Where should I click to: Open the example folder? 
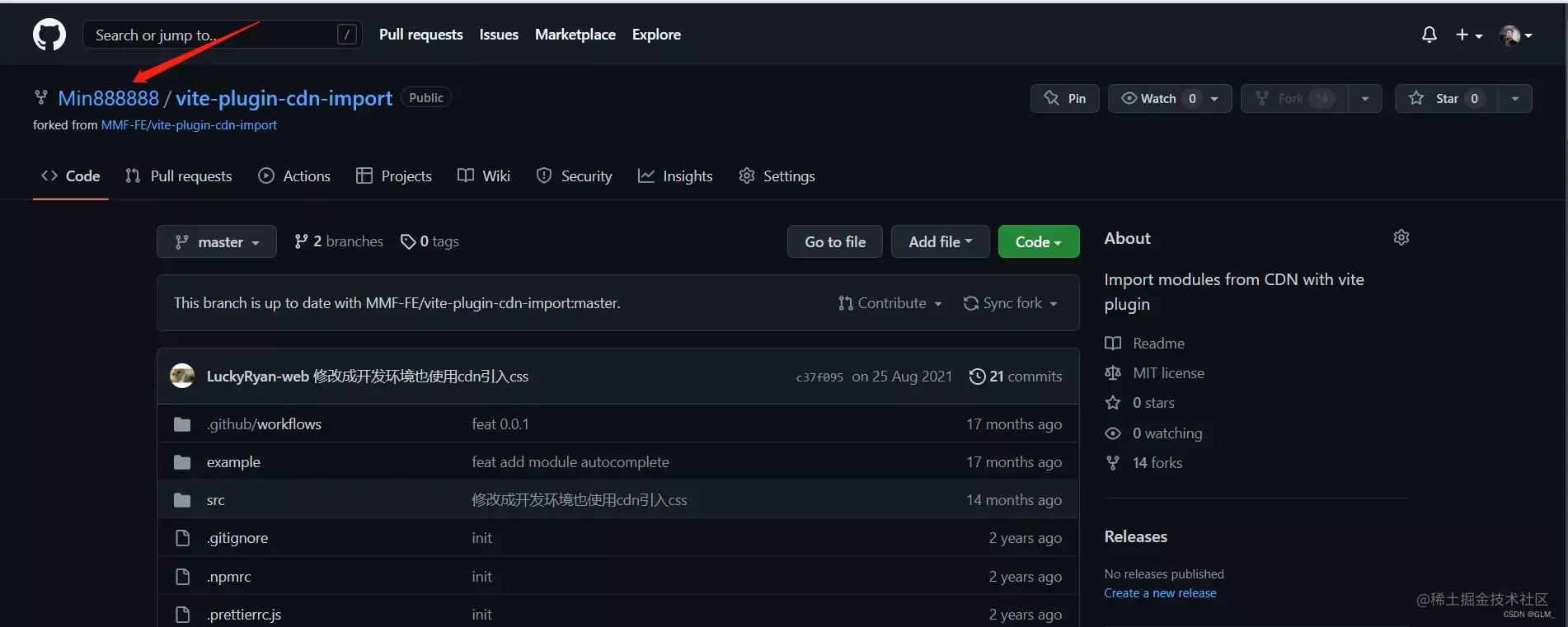(233, 462)
